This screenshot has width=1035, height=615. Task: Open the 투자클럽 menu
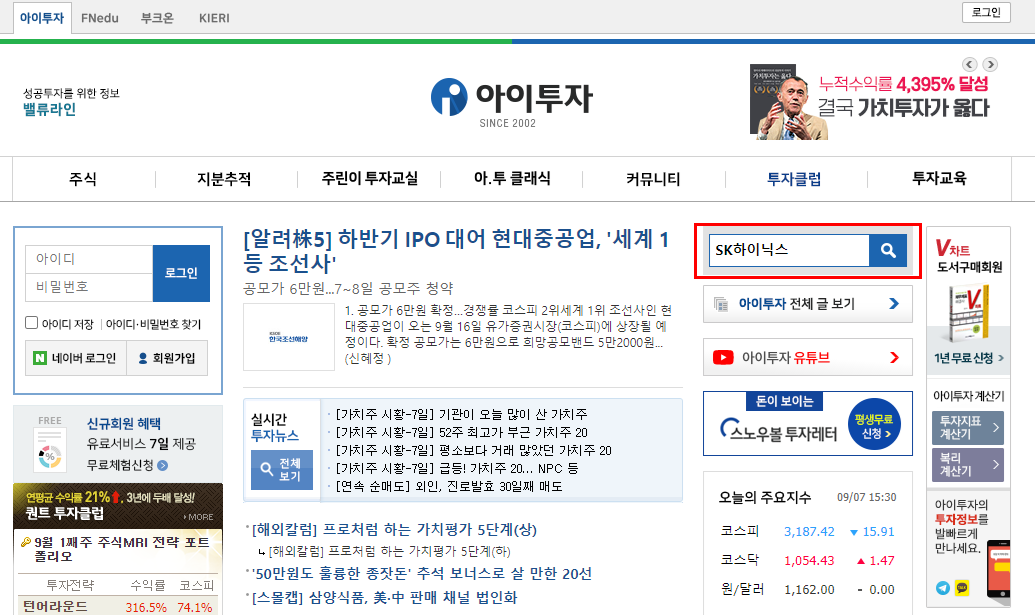[x=794, y=179]
